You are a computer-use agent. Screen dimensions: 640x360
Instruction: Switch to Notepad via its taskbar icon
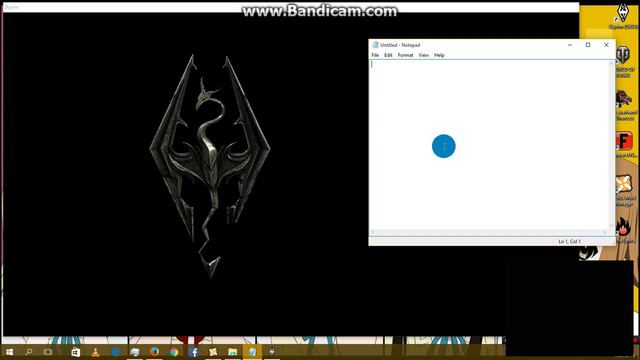point(252,352)
